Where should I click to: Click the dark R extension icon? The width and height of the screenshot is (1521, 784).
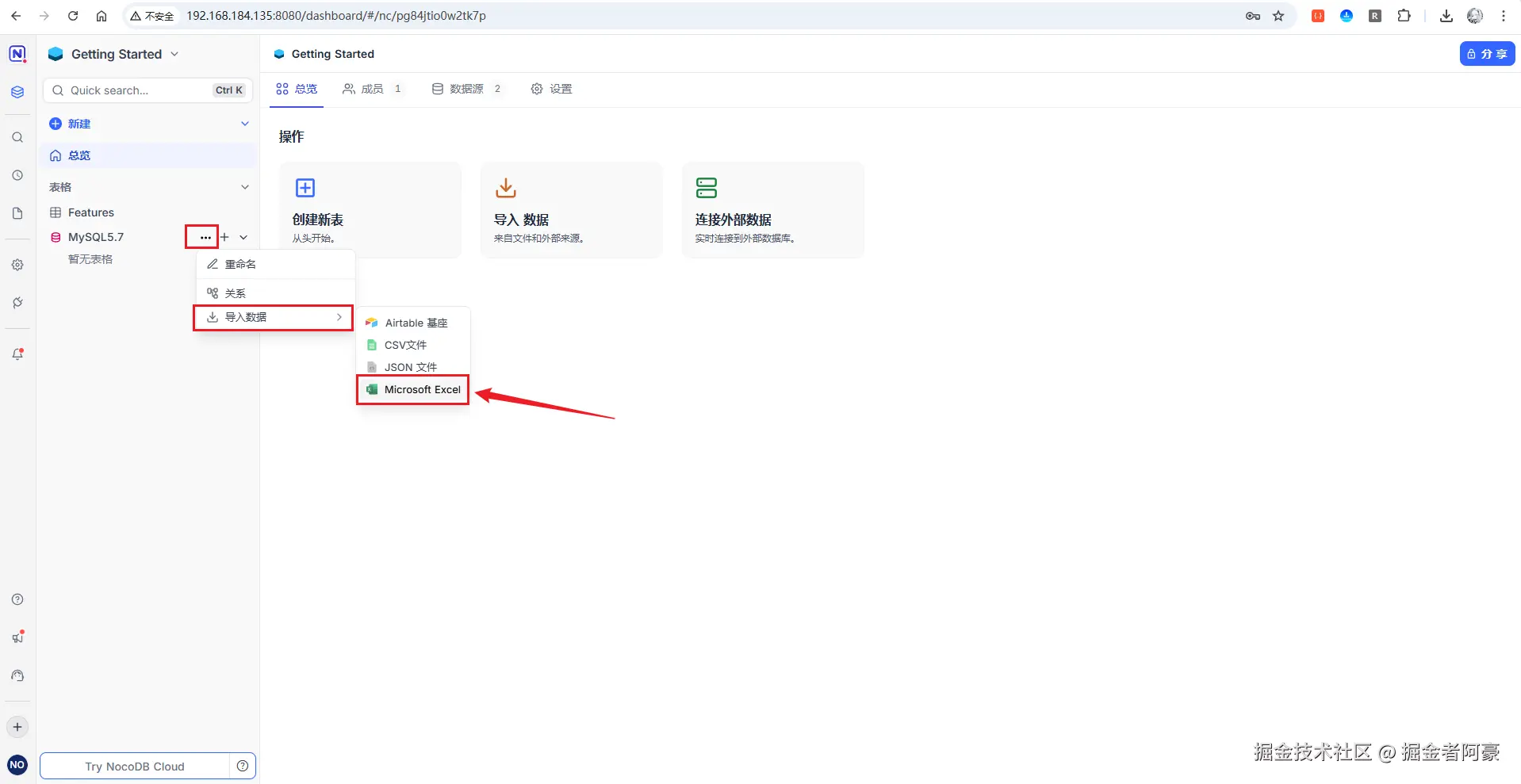(1375, 16)
